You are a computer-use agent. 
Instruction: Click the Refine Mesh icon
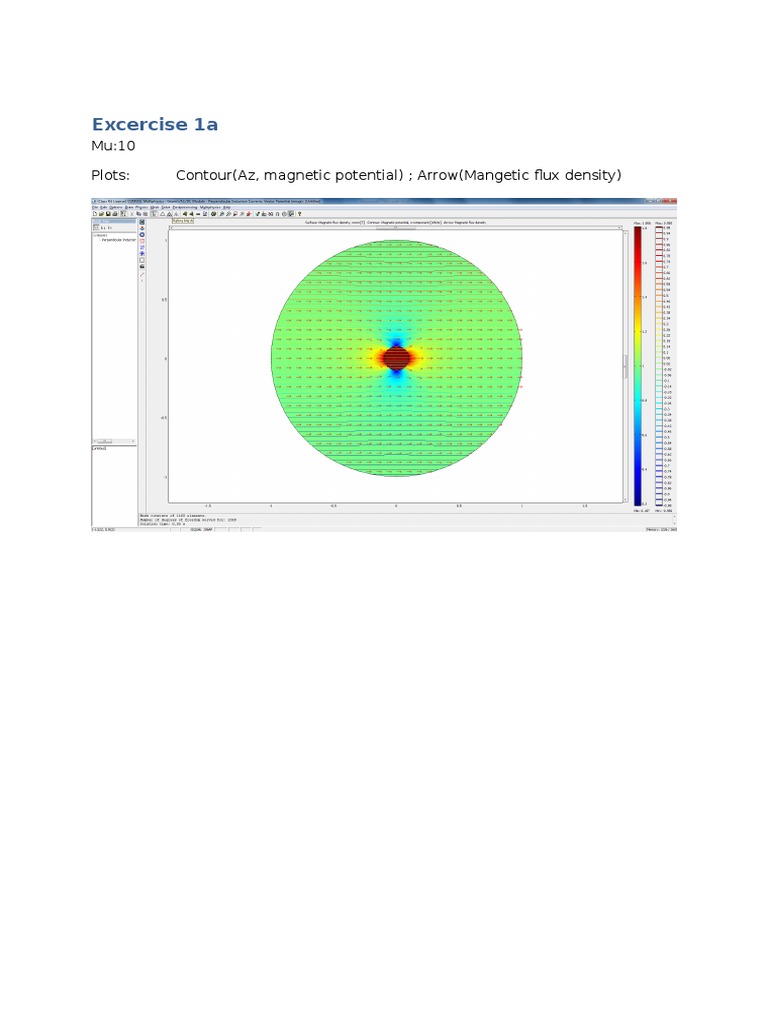[169, 214]
